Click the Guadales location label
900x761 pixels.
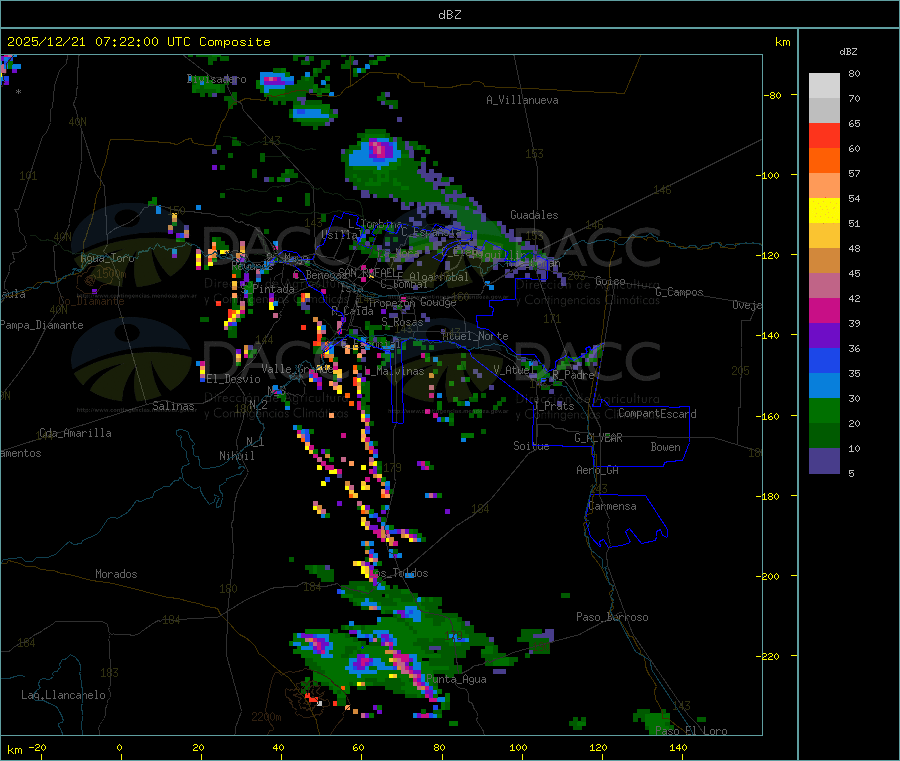tap(534, 215)
